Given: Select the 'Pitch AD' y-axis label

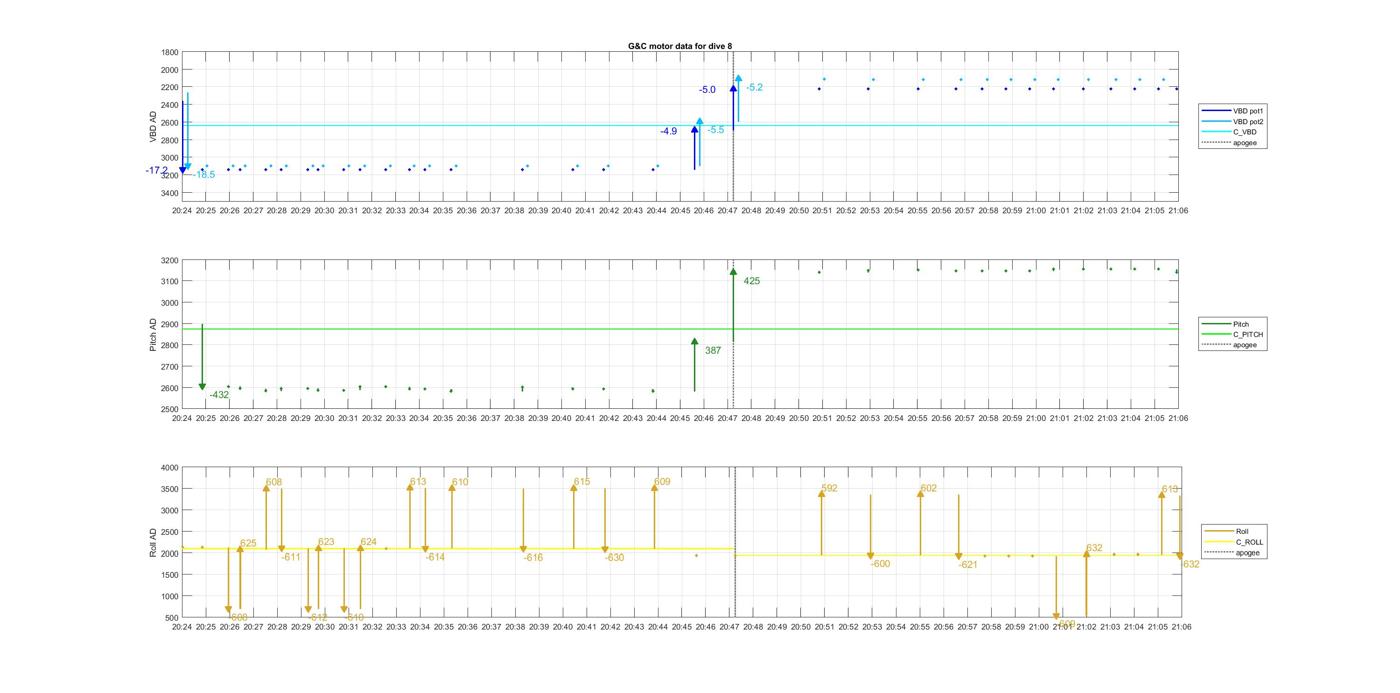Looking at the screenshot, I should click(x=153, y=335).
